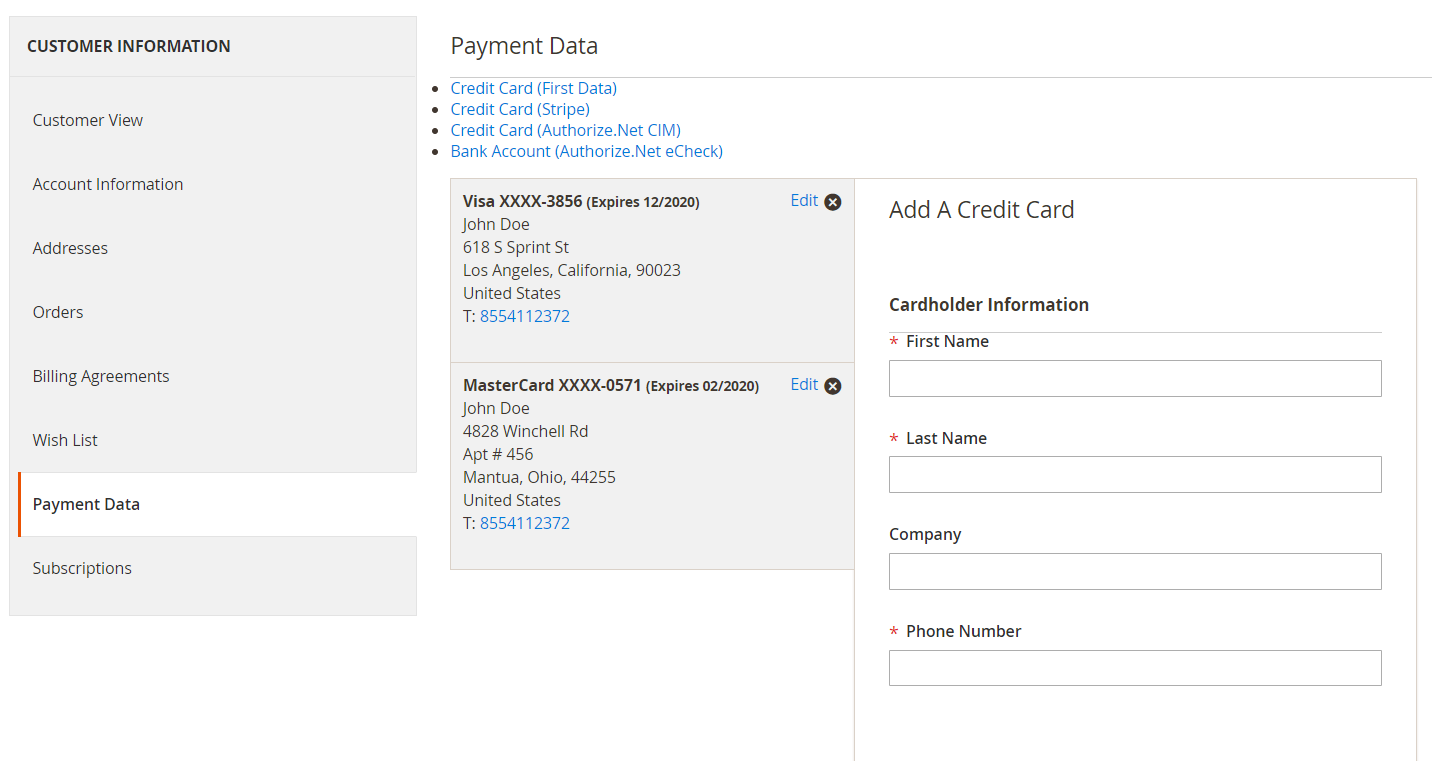Image resolution: width=1432 pixels, height=761 pixels.
Task: Open Credit Card (First Data) link
Action: 533,88
